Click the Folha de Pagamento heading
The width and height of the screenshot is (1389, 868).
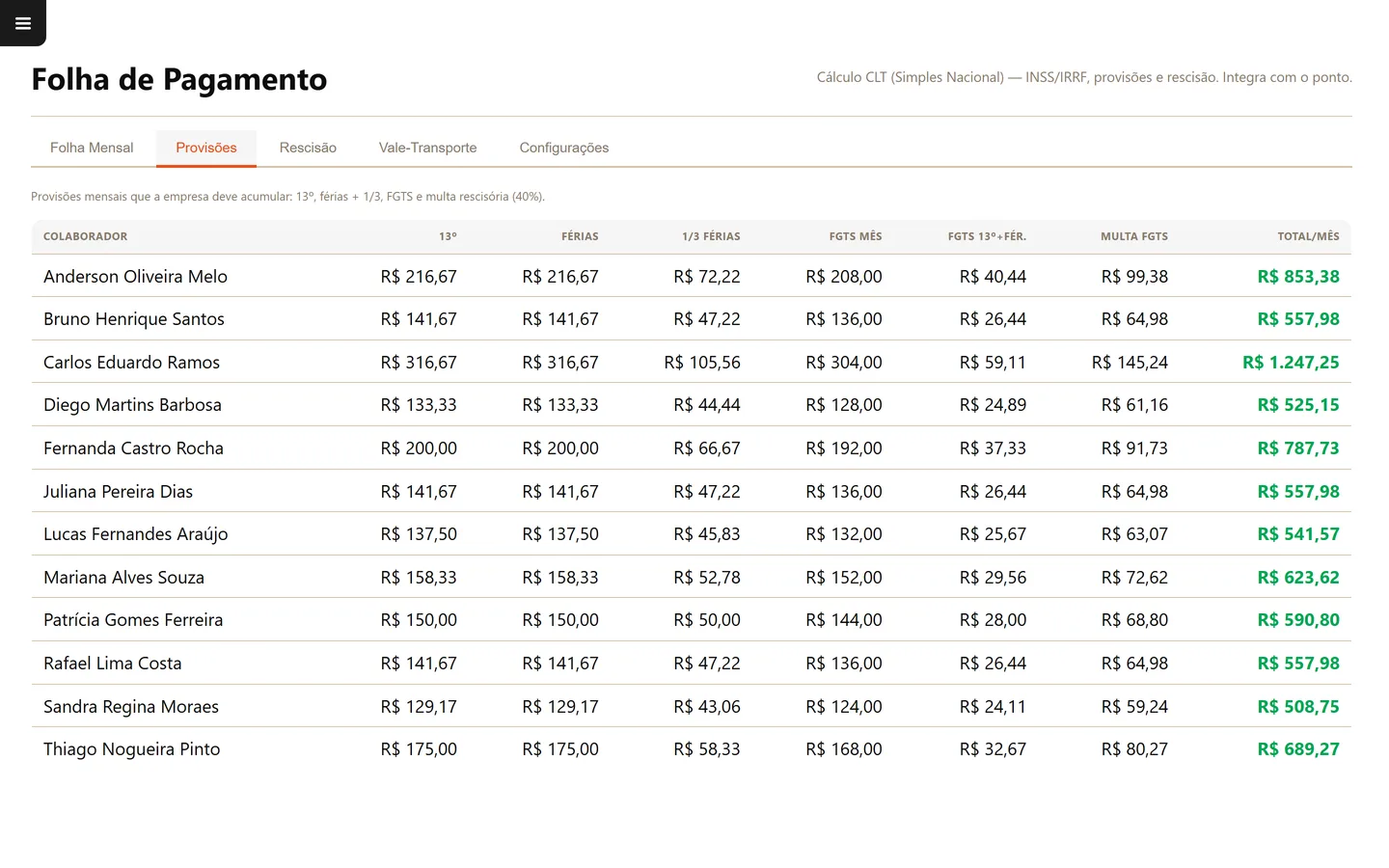(179, 79)
